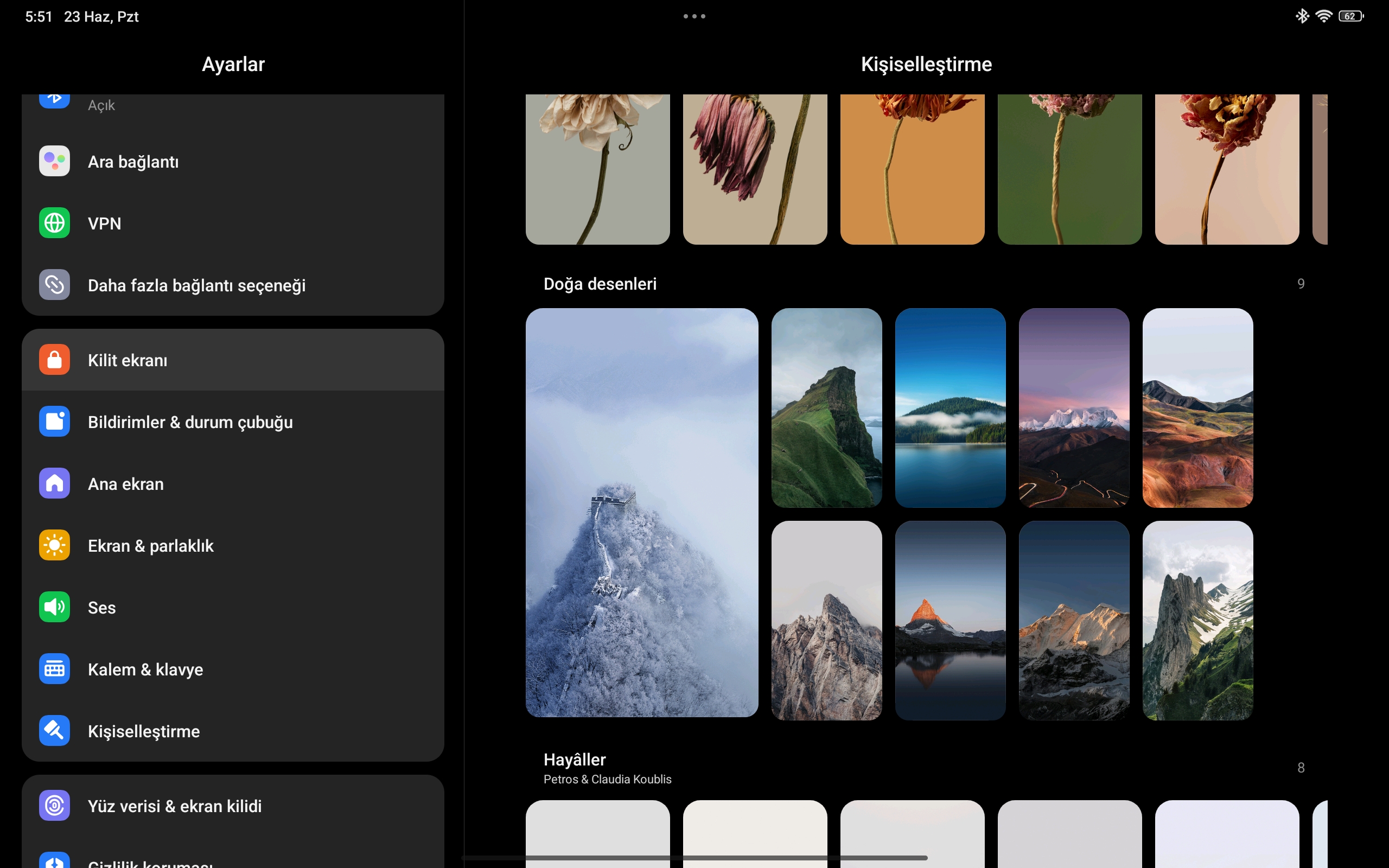Select the sunlit snowy mountain wallpaper
Image resolution: width=1389 pixels, height=868 pixels.
pos(1074,621)
